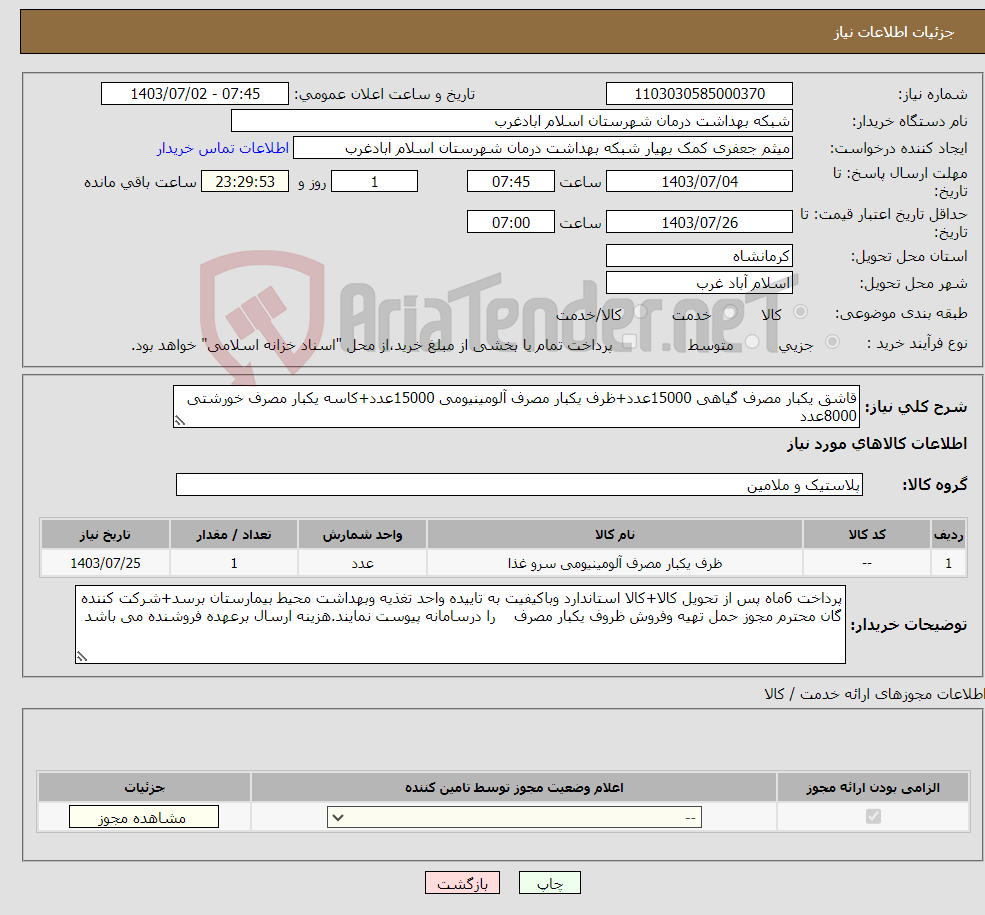Image resolution: width=985 pixels, height=915 pixels.
Task: Click the resize handle of description box
Action: click(x=180, y=421)
